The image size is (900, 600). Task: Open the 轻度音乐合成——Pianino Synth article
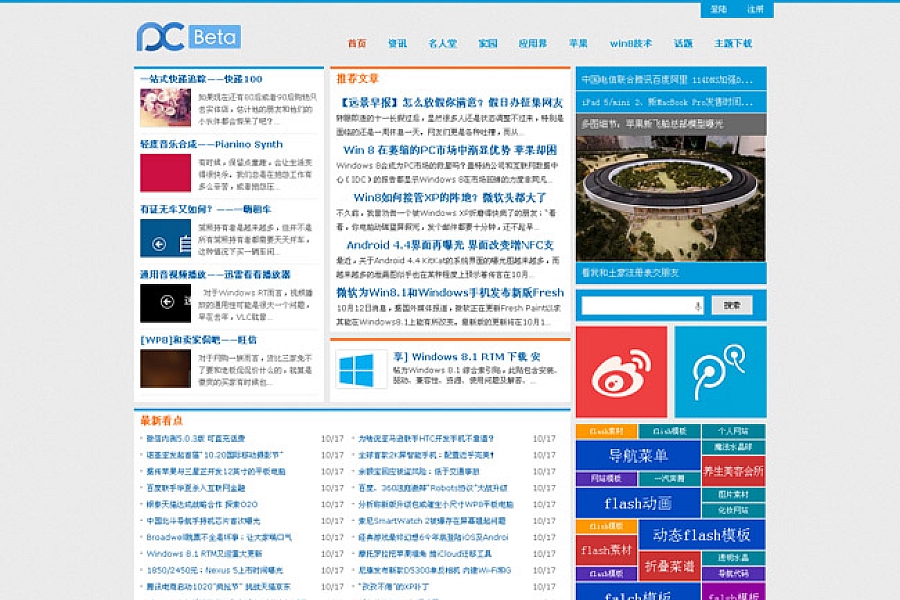click(x=211, y=144)
